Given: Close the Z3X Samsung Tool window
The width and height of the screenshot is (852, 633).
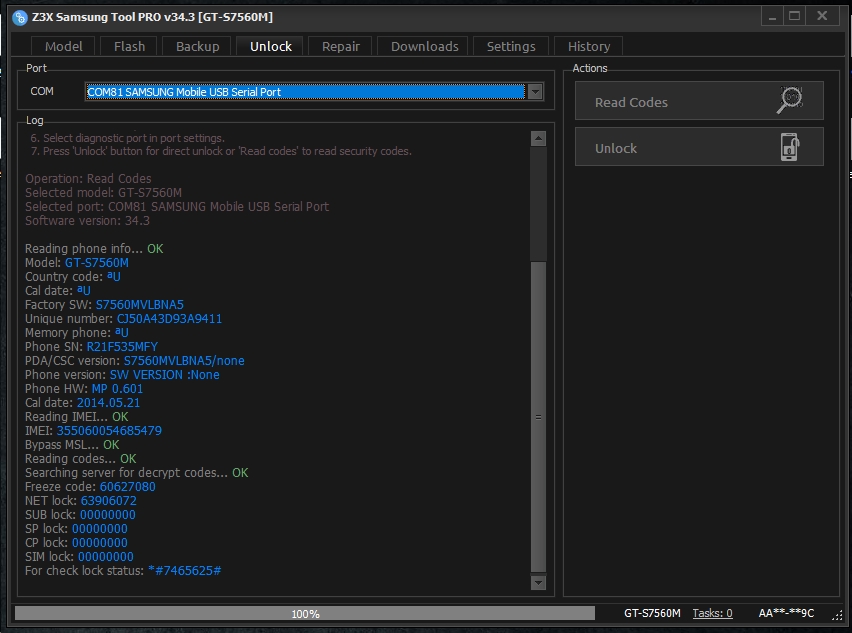Looking at the screenshot, I should click(x=822, y=17).
